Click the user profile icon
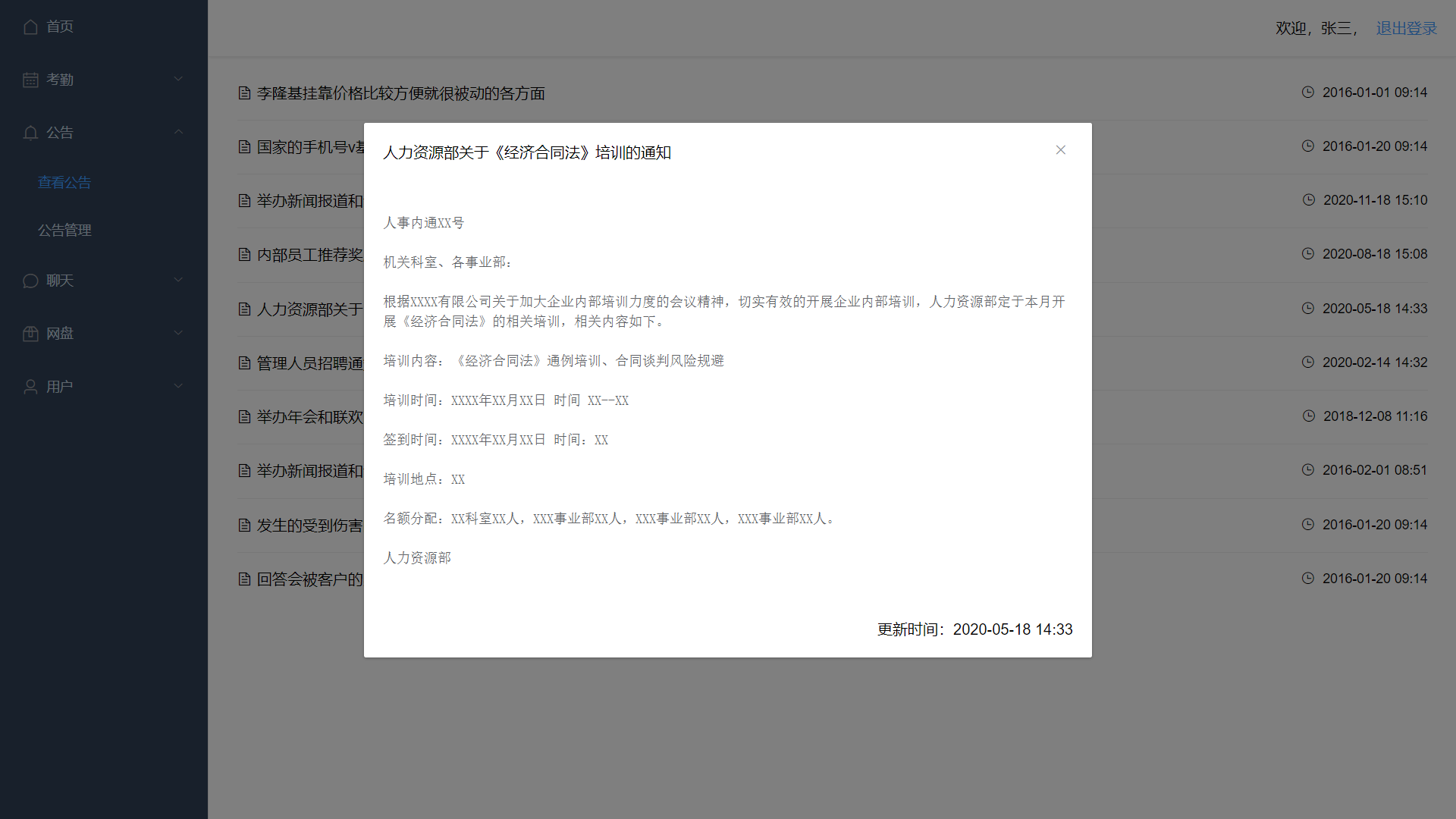1456x819 pixels. 30,387
